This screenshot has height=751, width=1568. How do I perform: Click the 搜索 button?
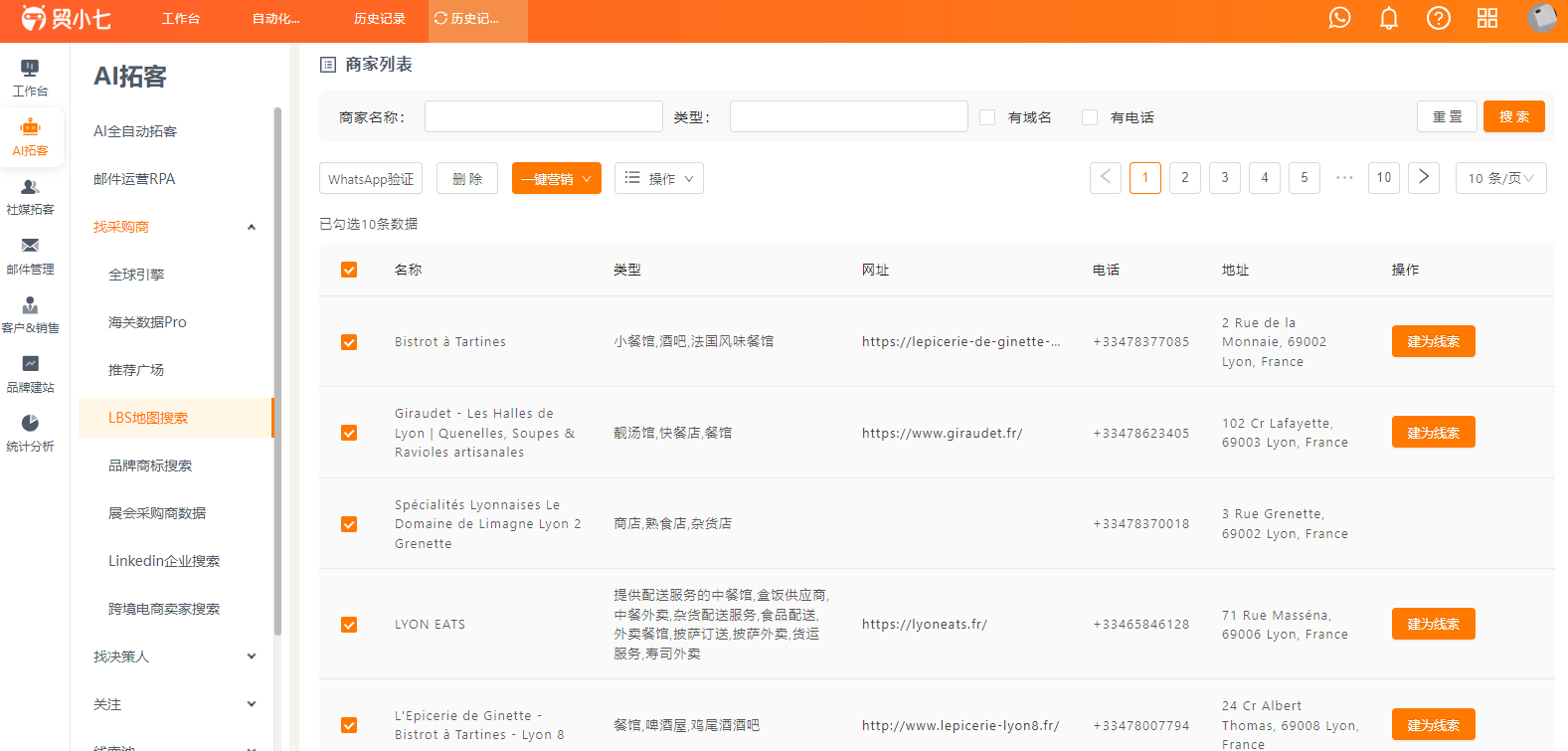coord(1514,116)
